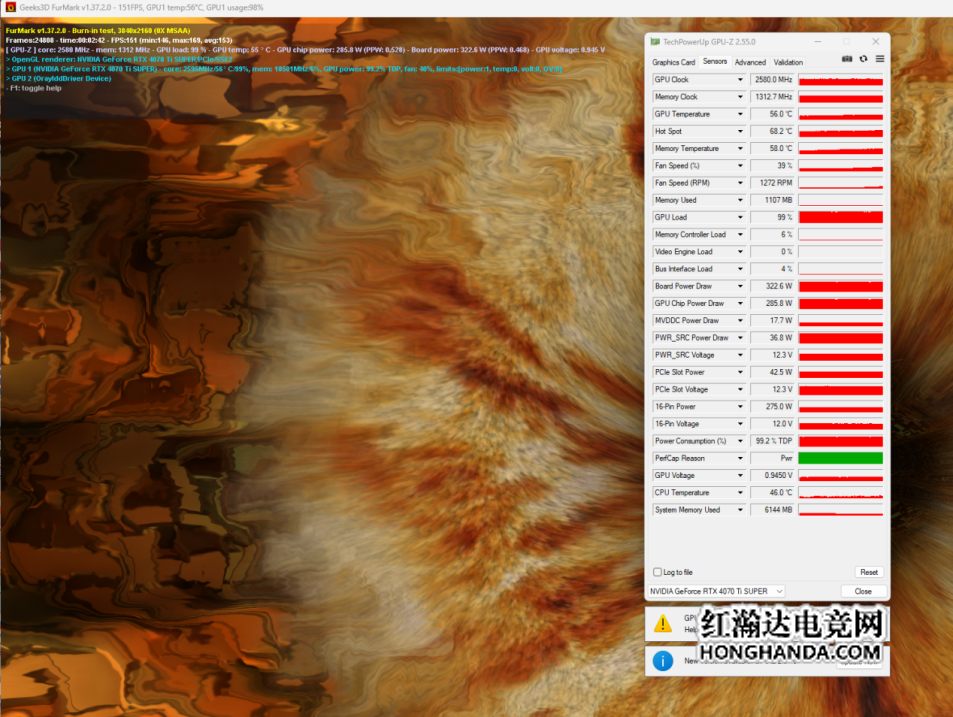Open the Power Consumption (%) dropdown
953x717 pixels.
740,441
